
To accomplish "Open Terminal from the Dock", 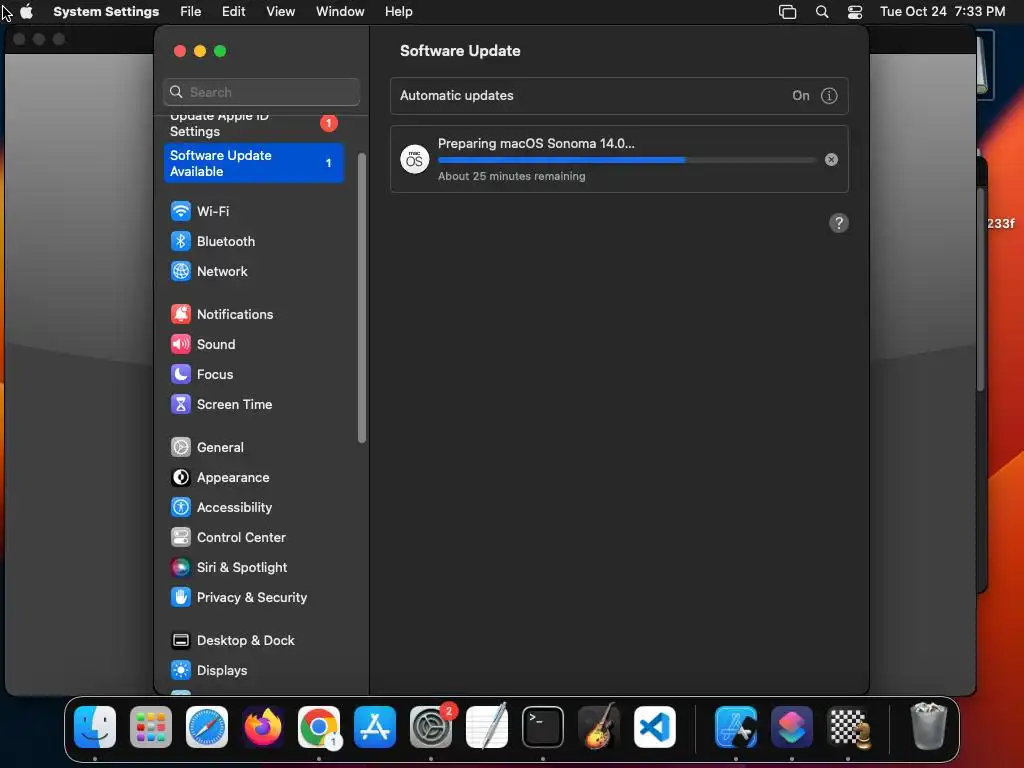I will point(543,727).
